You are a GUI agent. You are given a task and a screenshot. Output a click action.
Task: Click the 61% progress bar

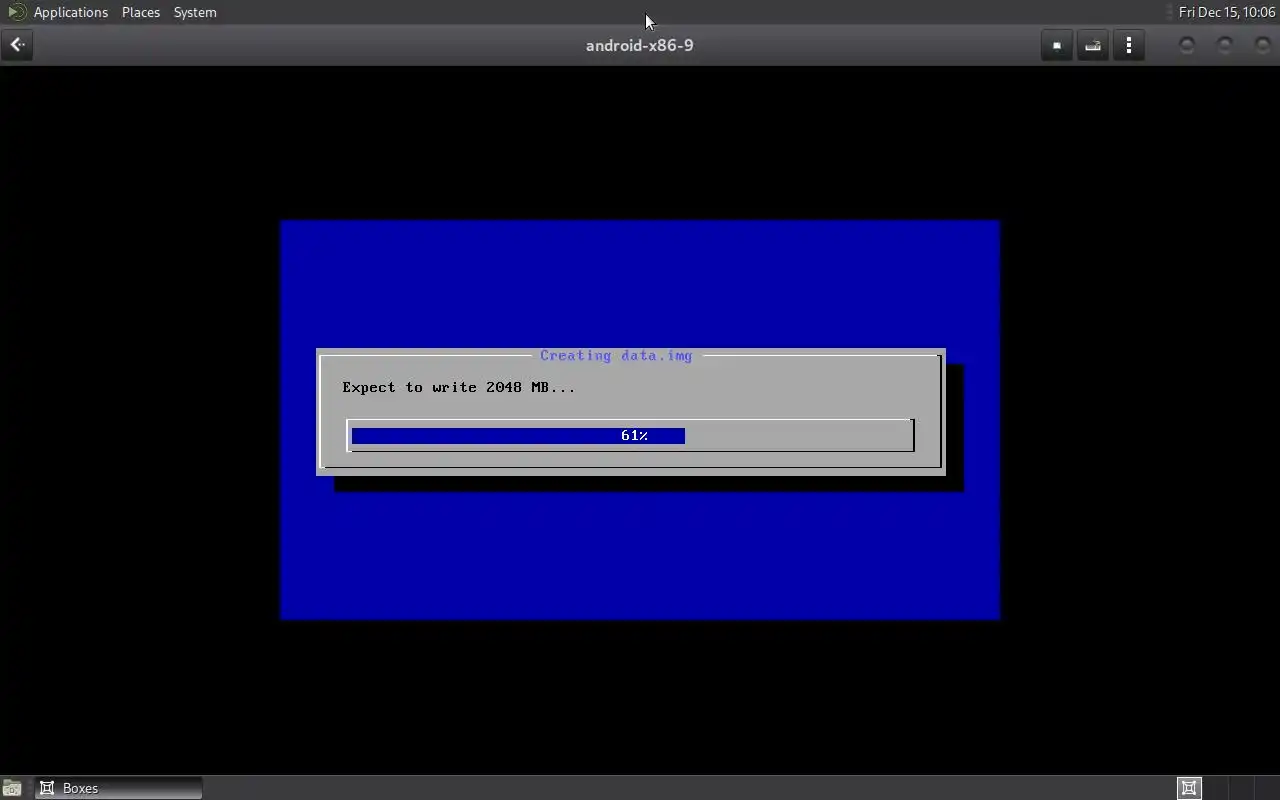(x=631, y=436)
